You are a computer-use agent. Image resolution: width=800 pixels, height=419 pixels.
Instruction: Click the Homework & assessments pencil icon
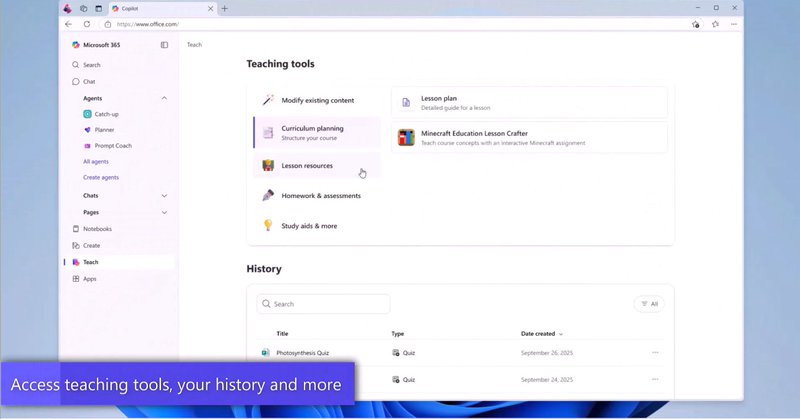point(268,195)
